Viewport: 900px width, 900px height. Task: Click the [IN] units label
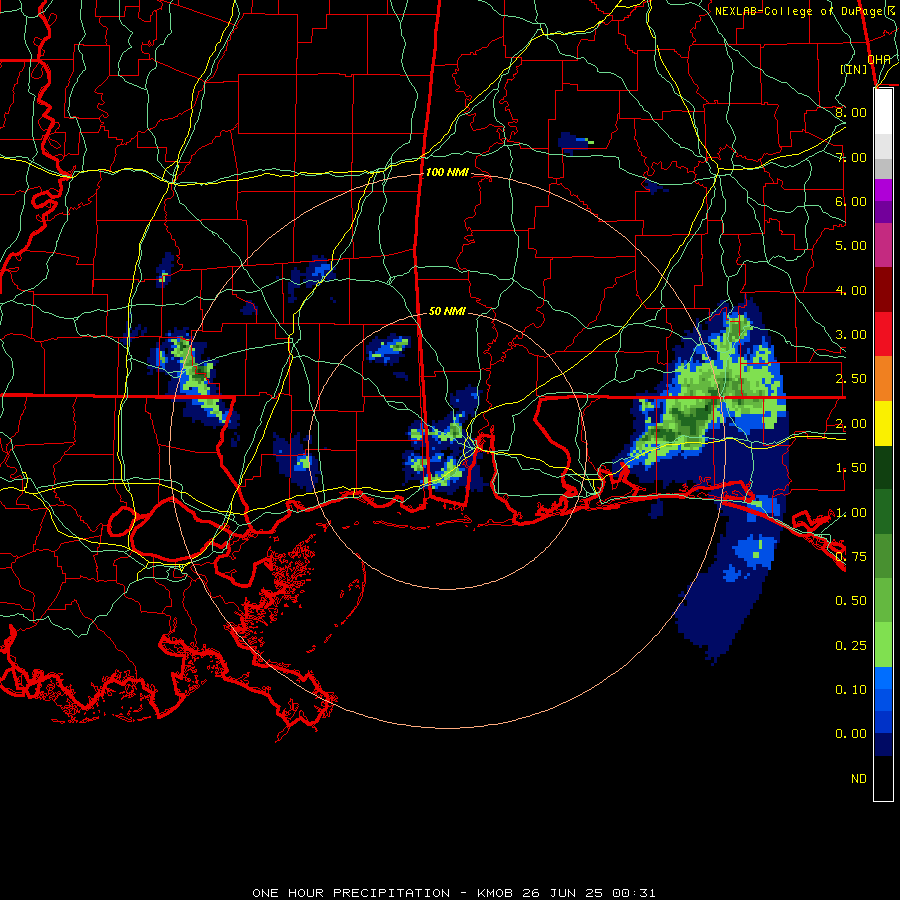click(x=854, y=69)
